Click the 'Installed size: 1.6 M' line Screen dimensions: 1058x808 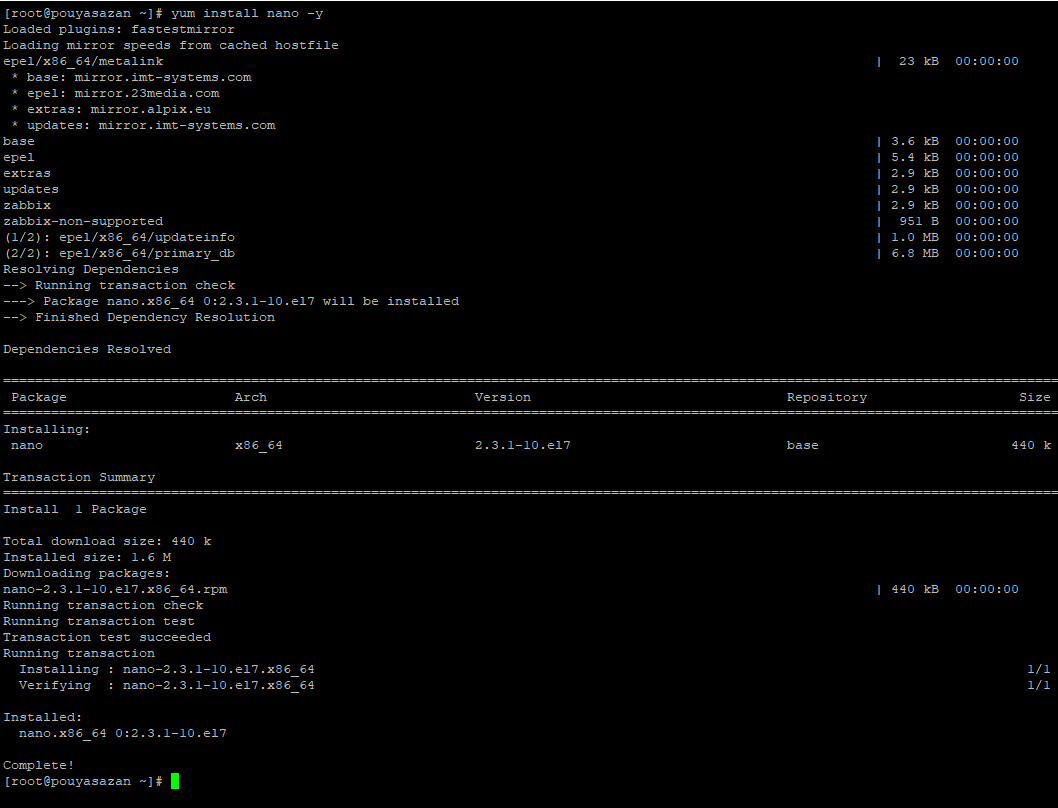point(87,557)
